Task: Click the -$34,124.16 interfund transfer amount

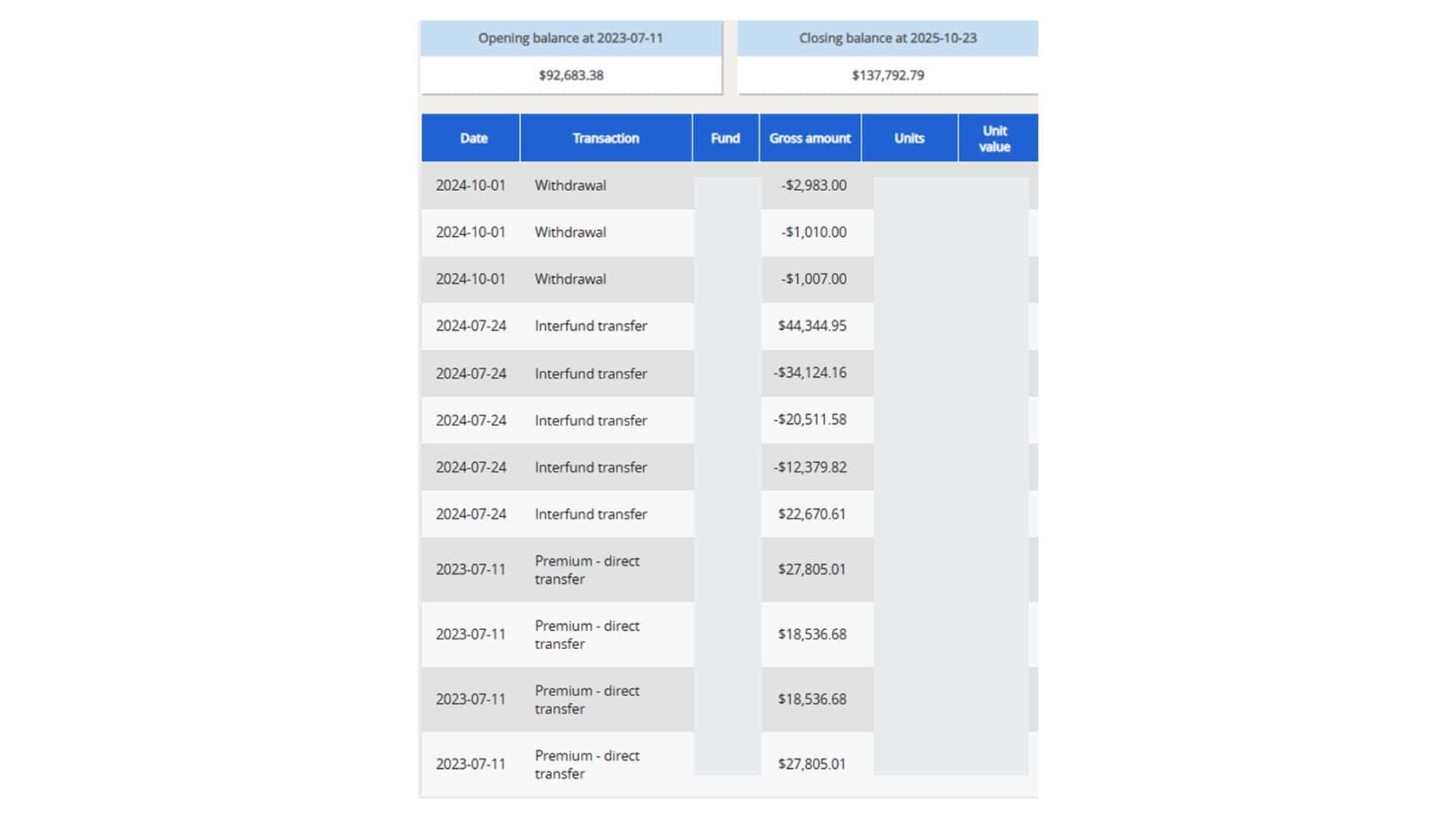Action: [x=810, y=373]
